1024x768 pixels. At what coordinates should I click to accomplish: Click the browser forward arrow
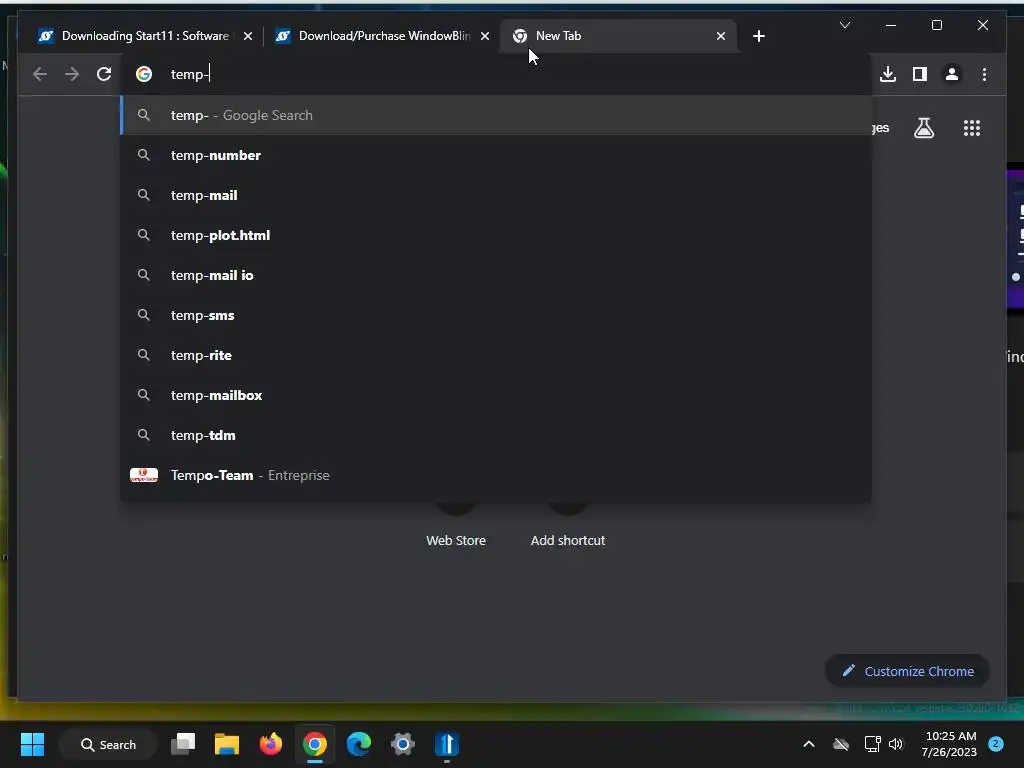72,74
